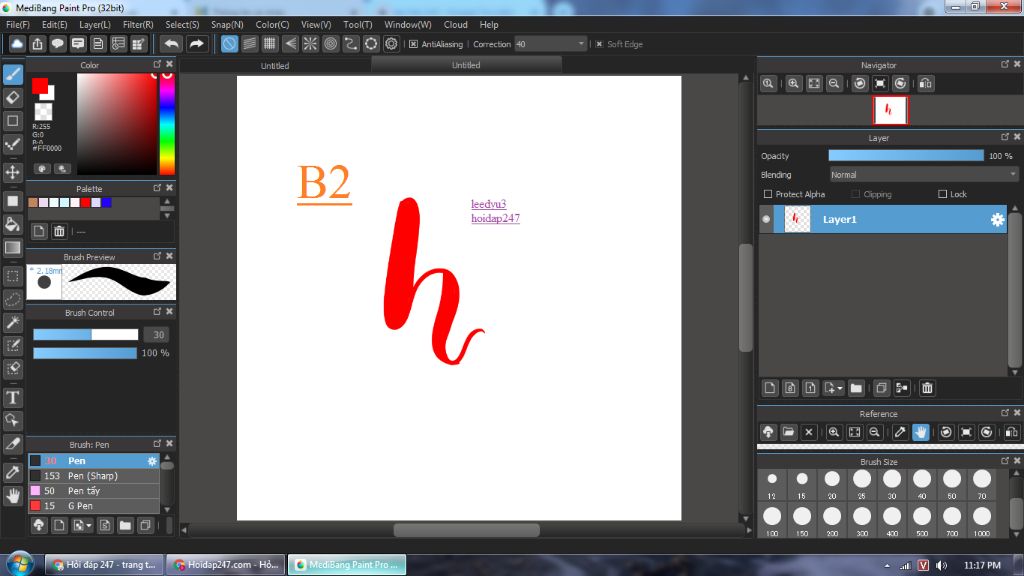The image size is (1024, 576).
Task: Choose brush size 12 preset
Action: point(772,483)
